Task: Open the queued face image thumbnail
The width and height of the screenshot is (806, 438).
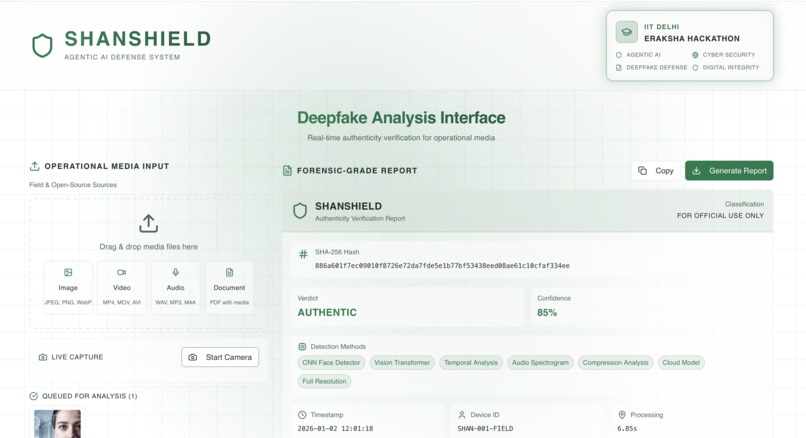Action: 57,424
